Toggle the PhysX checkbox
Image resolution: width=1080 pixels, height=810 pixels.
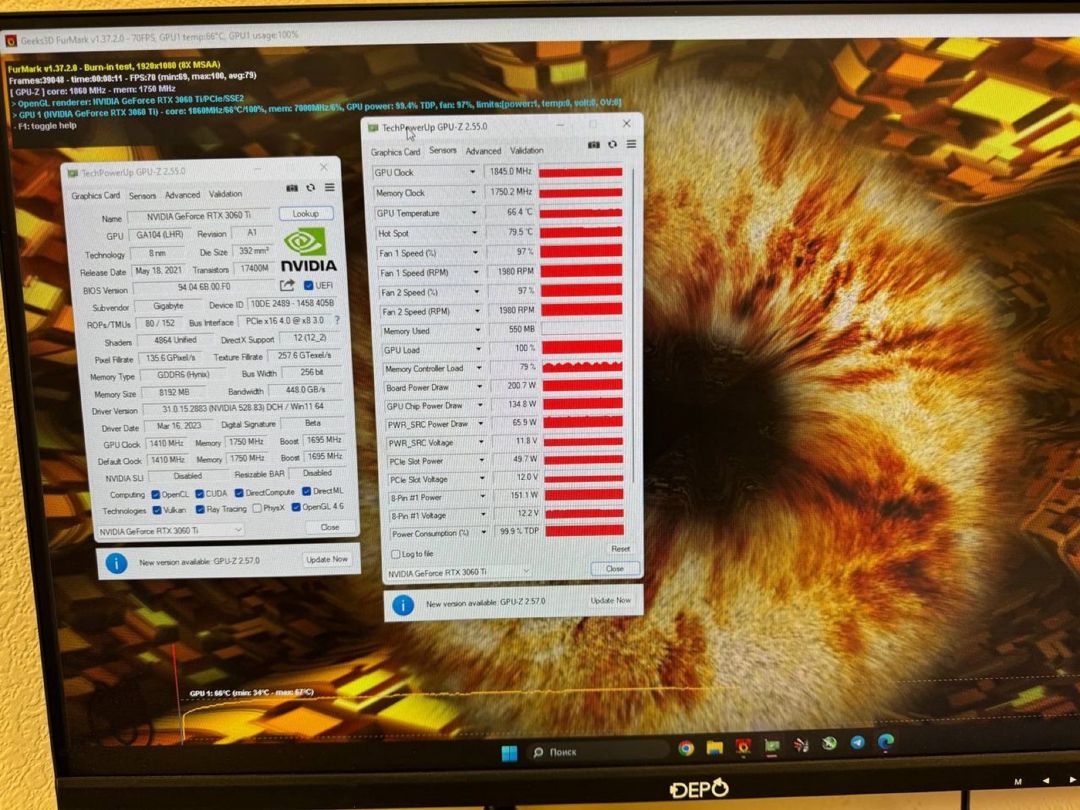pos(257,508)
